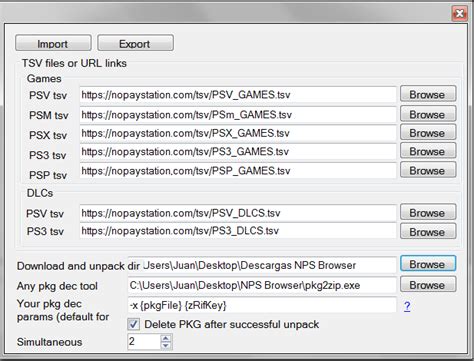Browse for the Games PS3 tsv file
This screenshot has width=474, height=361.
tap(428, 151)
